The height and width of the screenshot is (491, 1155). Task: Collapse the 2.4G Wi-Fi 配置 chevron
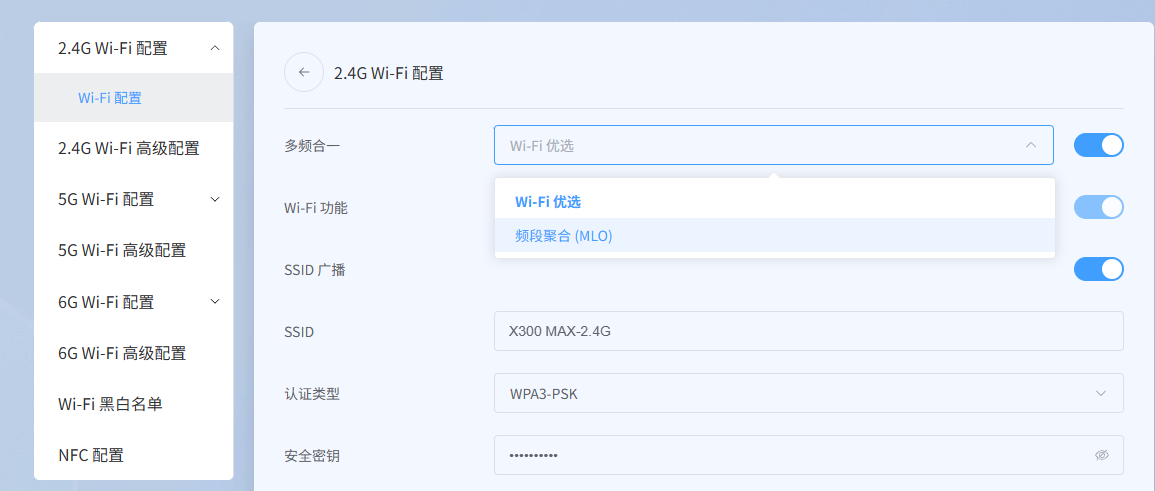[x=214, y=48]
